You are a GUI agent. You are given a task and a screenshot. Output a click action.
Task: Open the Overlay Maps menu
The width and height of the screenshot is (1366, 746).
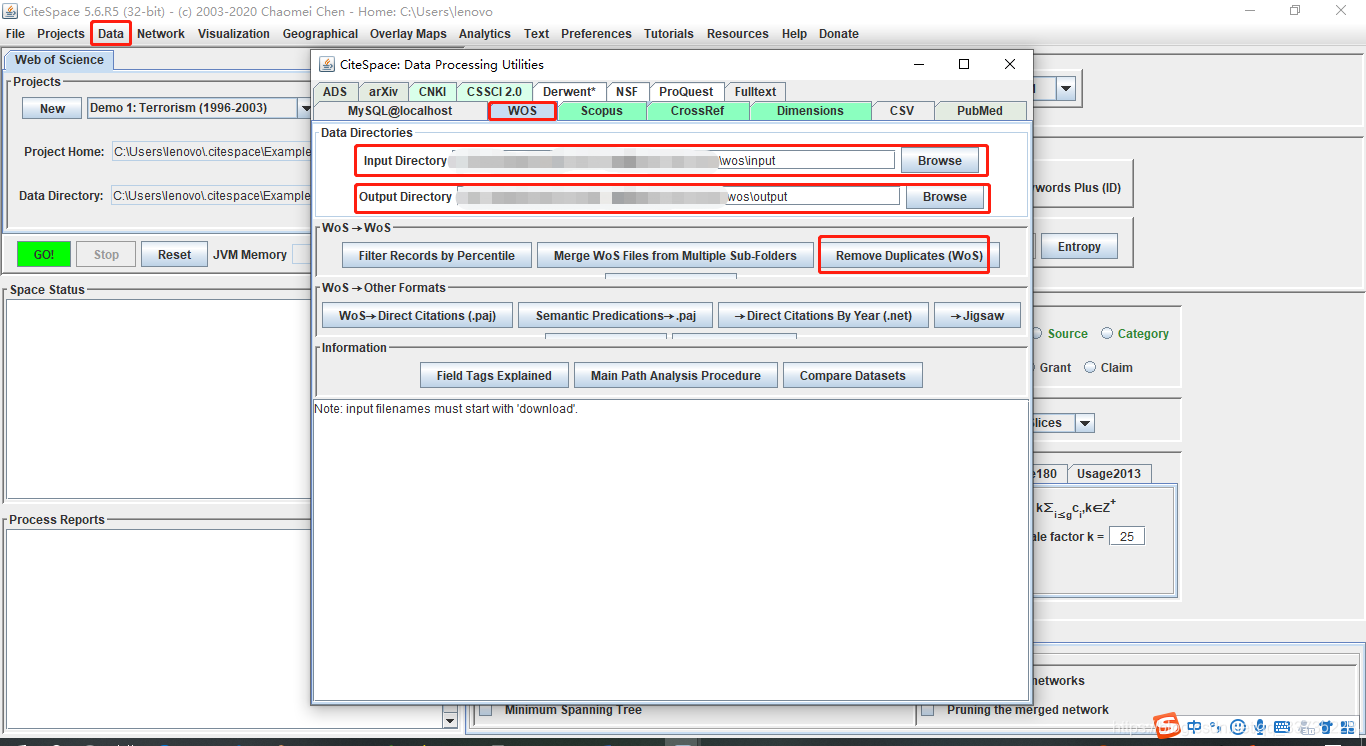[x=408, y=34]
